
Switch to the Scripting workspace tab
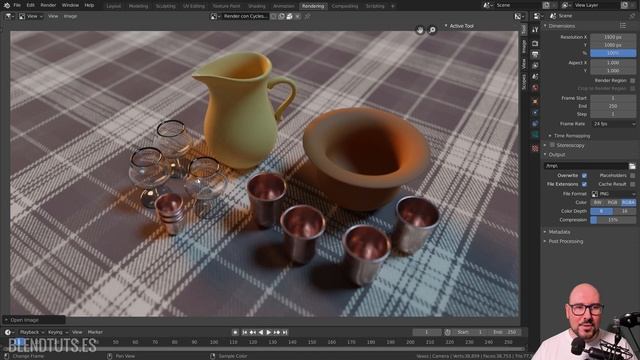[x=375, y=6]
